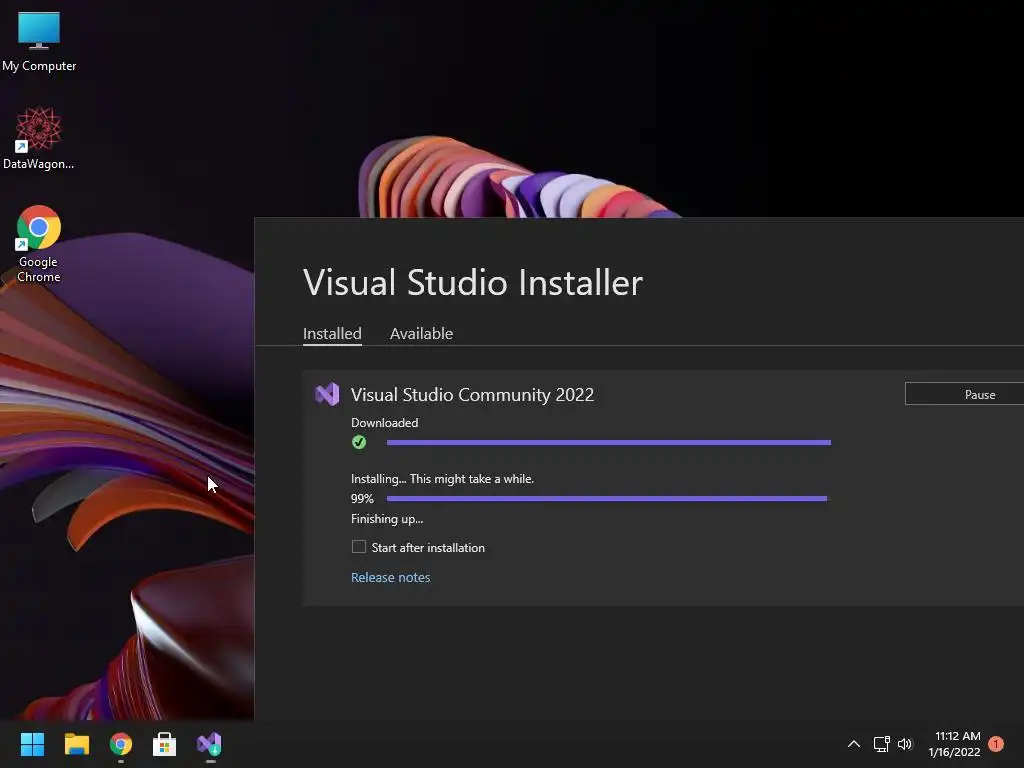This screenshot has width=1024, height=768.
Task: Open the DataWagon desktop shortcut
Action: (x=39, y=138)
